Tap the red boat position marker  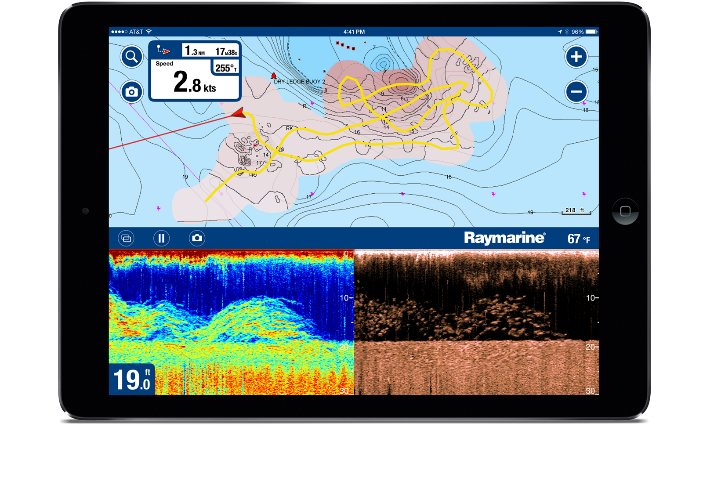pyautogui.click(x=238, y=114)
